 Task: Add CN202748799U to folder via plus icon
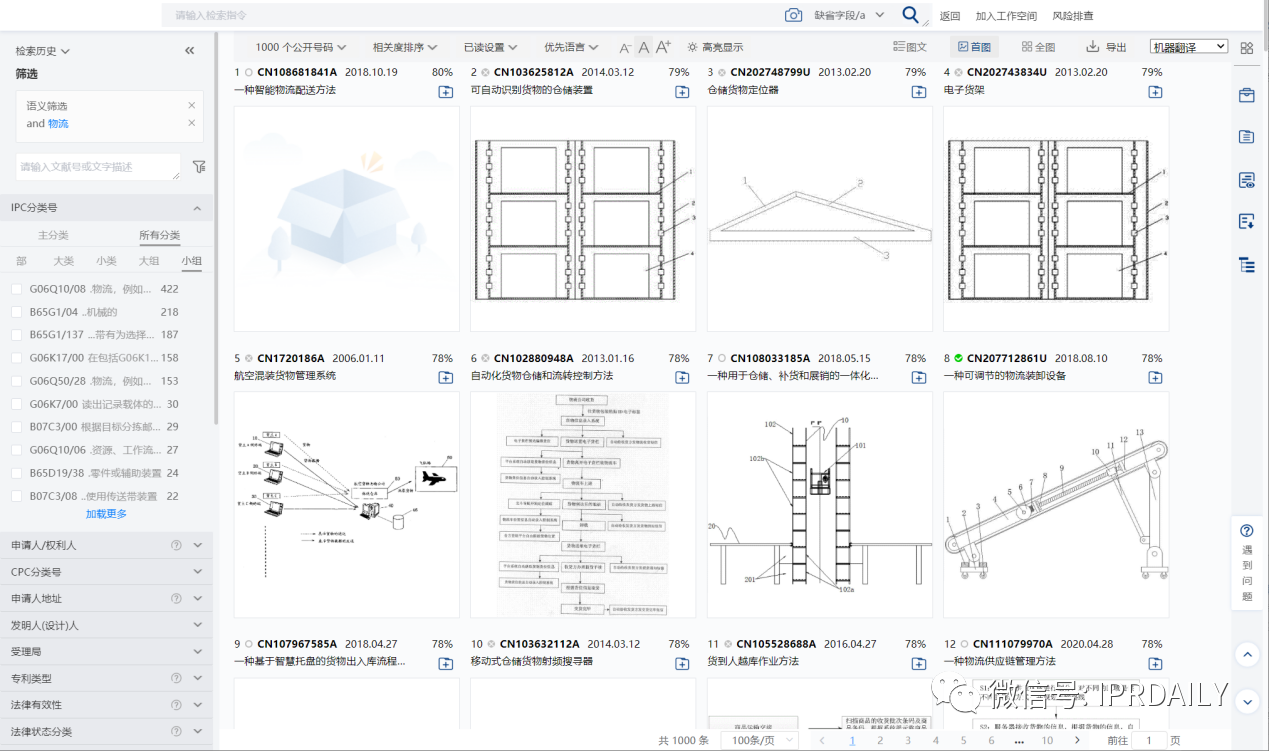coord(919,92)
